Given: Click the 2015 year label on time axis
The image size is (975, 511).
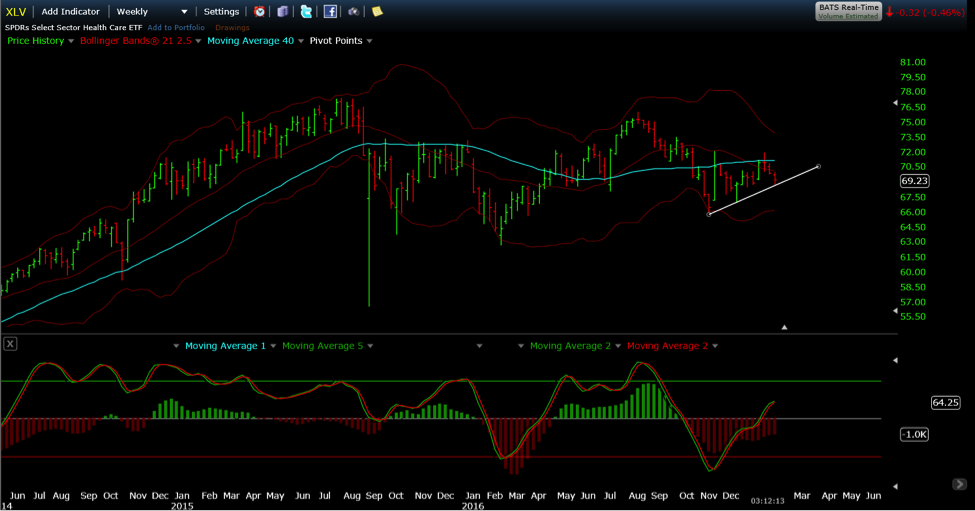Looking at the screenshot, I should (x=182, y=506).
